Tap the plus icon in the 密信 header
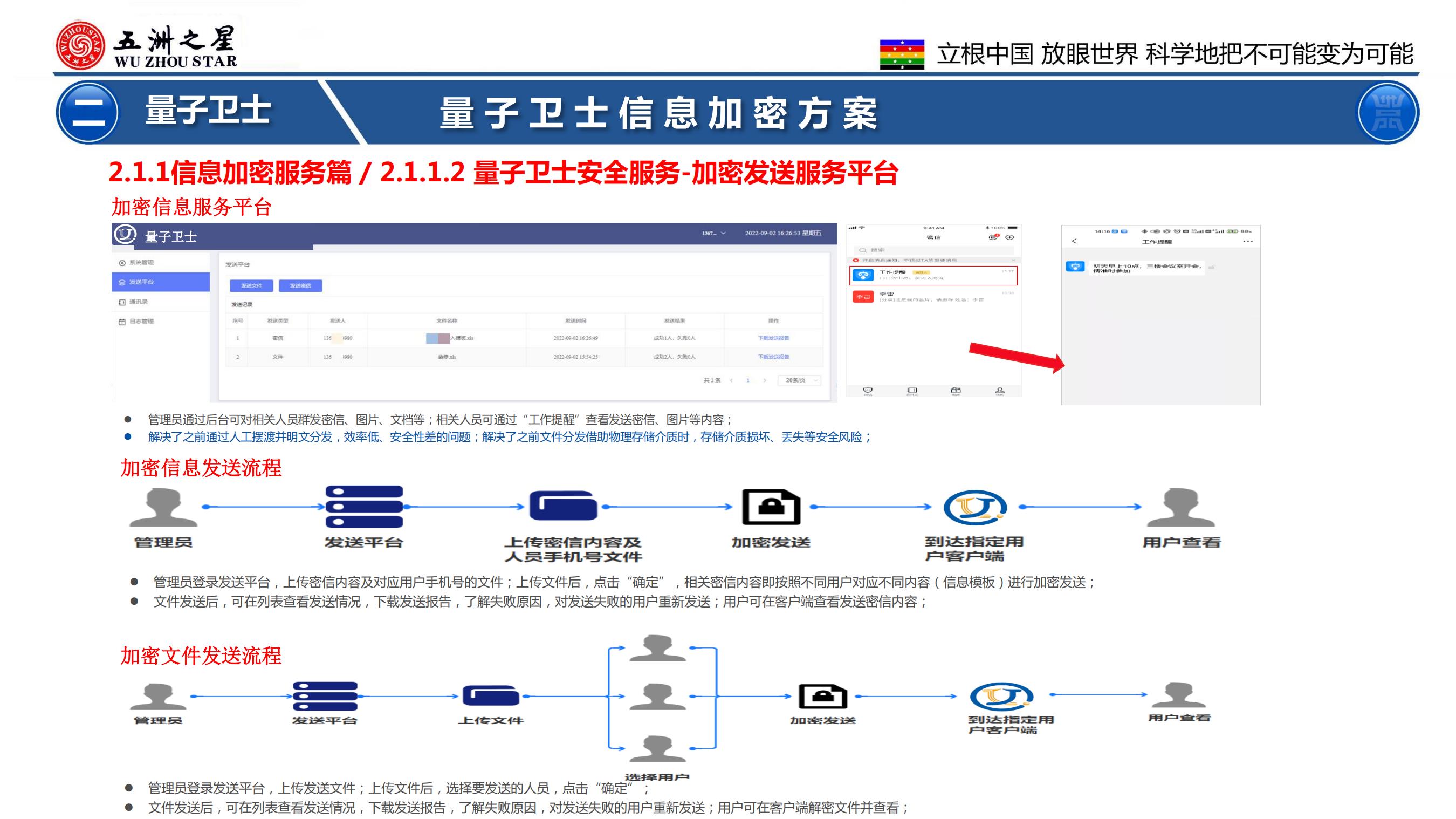 click(1010, 238)
